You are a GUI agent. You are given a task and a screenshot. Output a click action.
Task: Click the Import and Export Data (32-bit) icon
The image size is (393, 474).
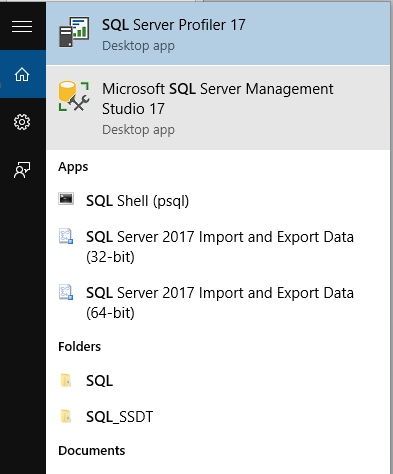click(x=66, y=236)
